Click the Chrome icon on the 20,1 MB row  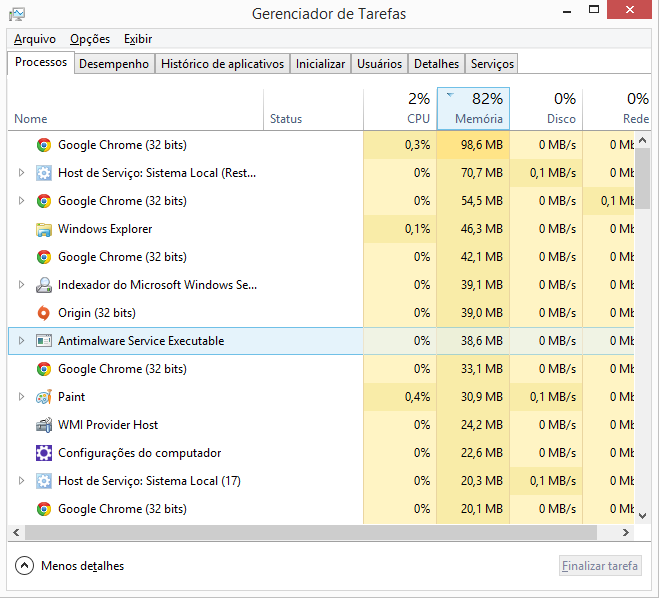tap(44, 509)
